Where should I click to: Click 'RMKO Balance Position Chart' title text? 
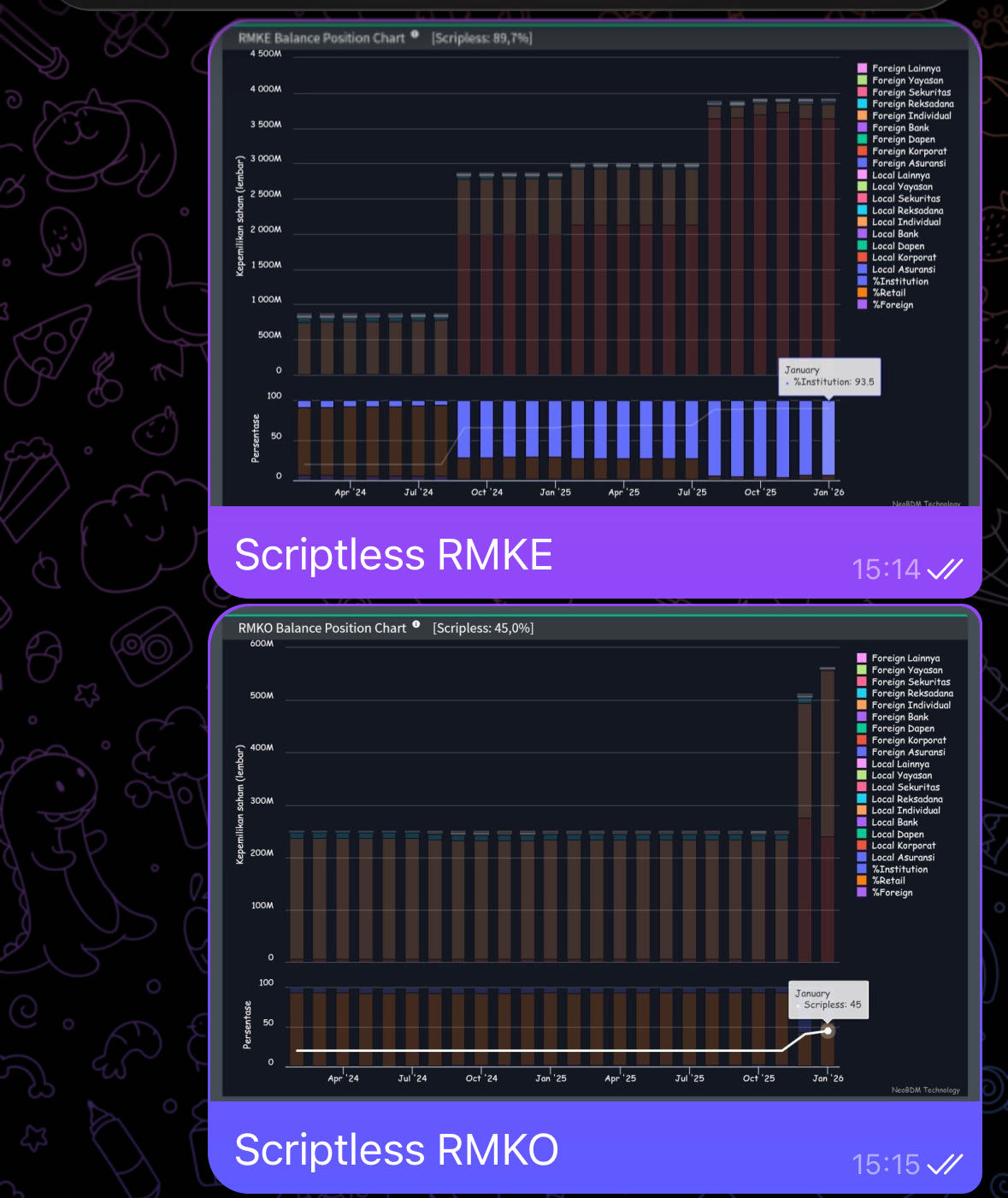click(x=322, y=629)
